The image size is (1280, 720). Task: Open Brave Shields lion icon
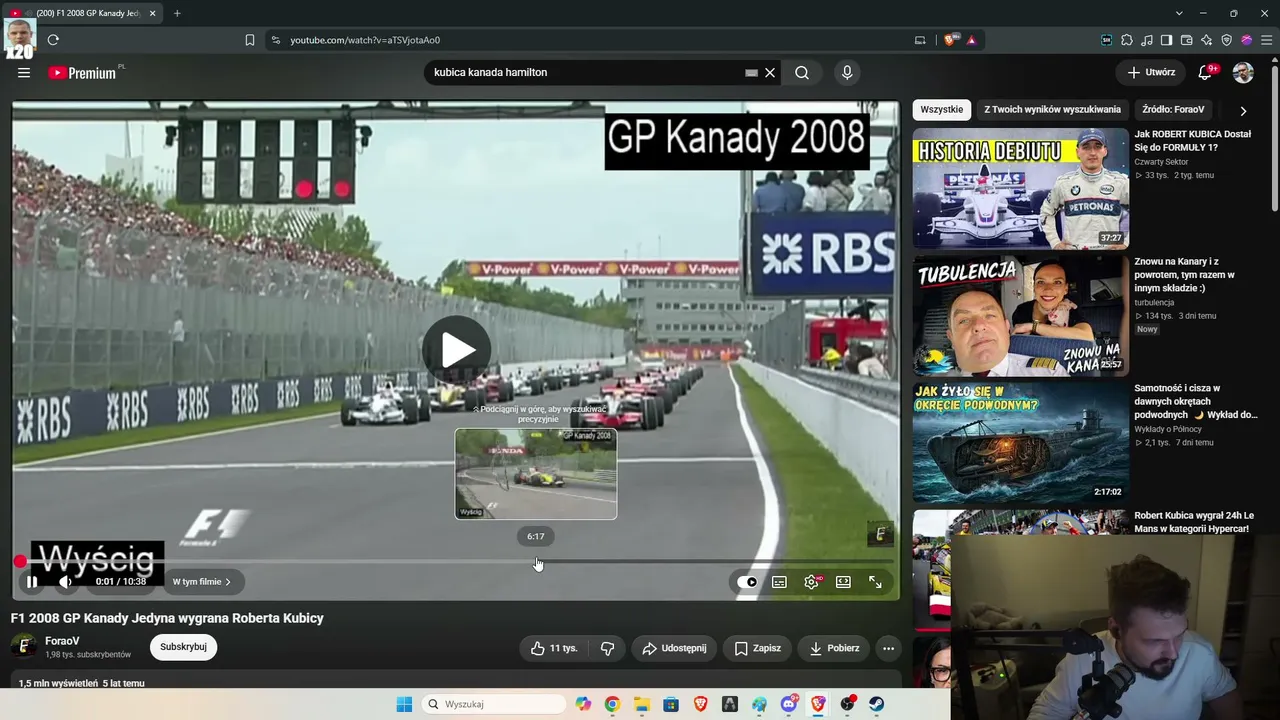tap(950, 40)
